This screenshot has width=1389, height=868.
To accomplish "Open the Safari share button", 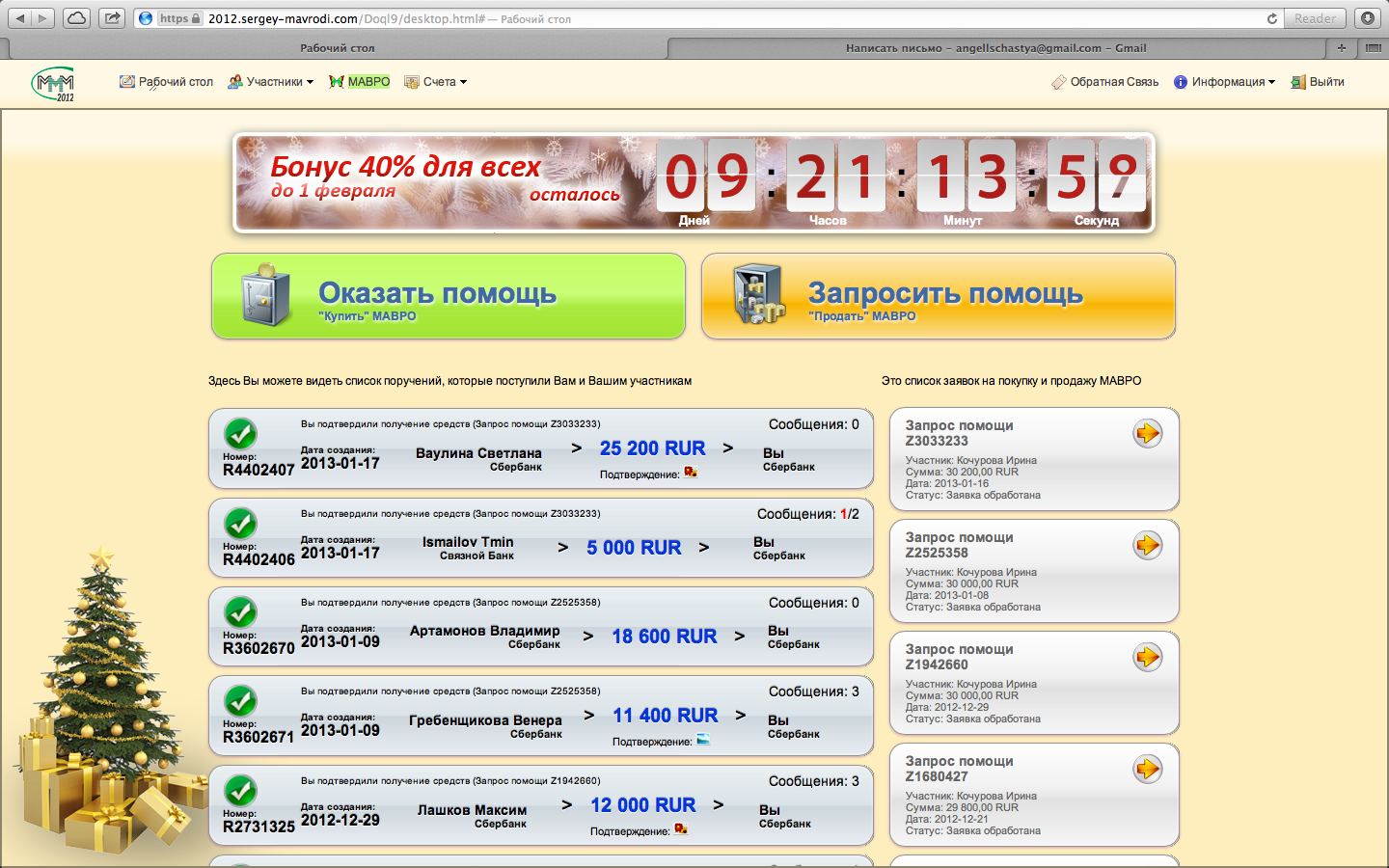I will (112, 18).
